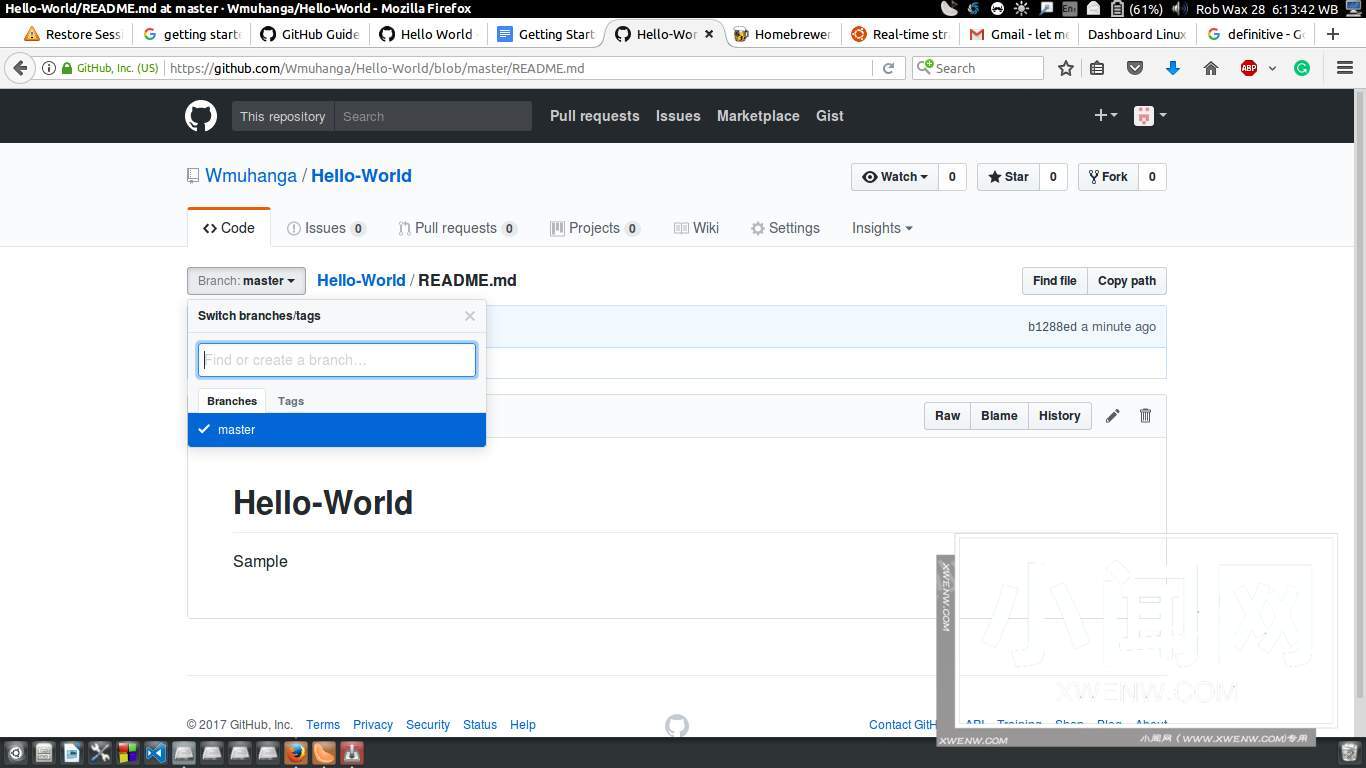Open the Issues repository tab
Screen dimensions: 1366x768
326,228
